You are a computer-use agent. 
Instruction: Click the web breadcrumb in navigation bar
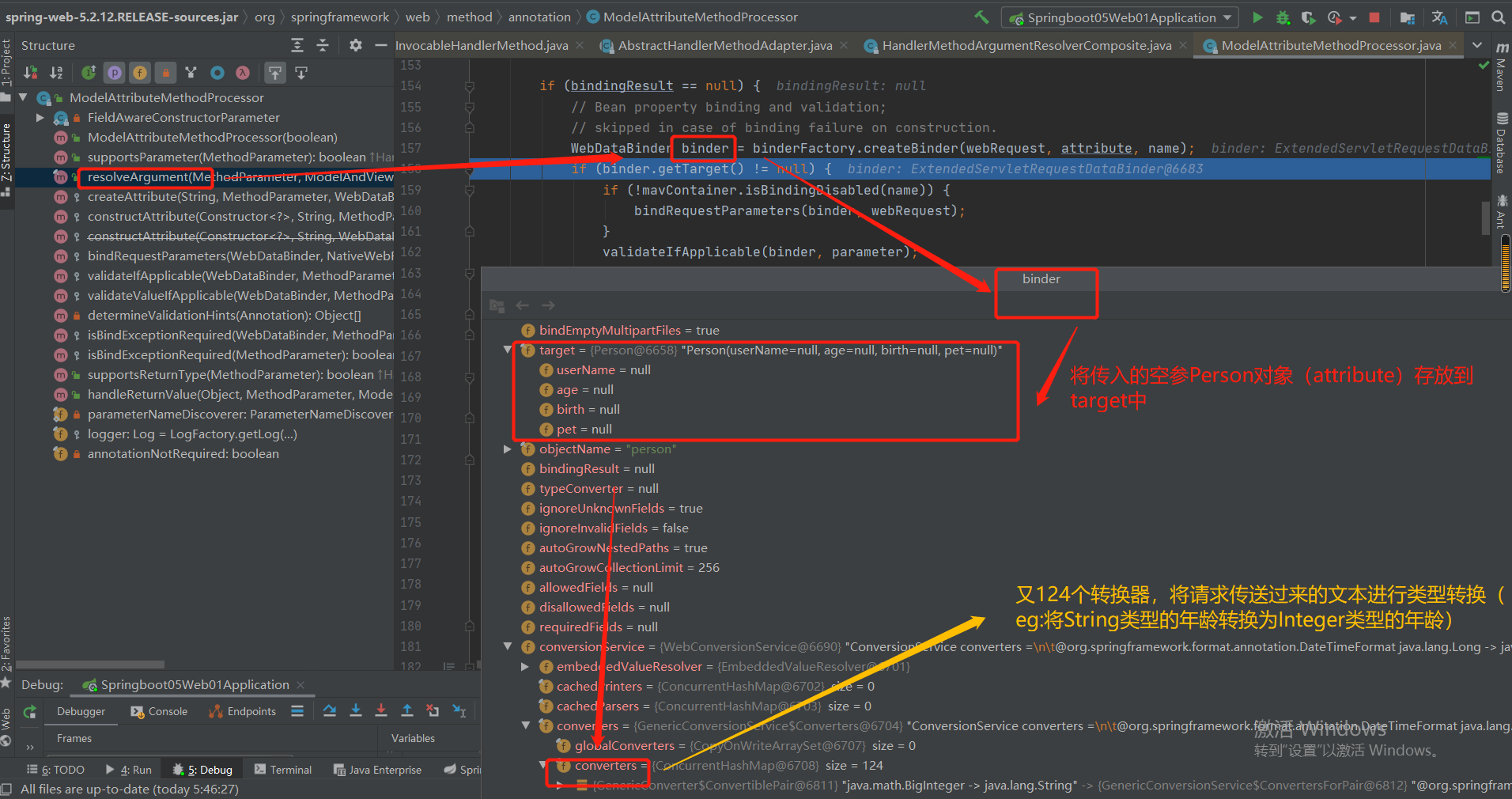pyautogui.click(x=418, y=17)
